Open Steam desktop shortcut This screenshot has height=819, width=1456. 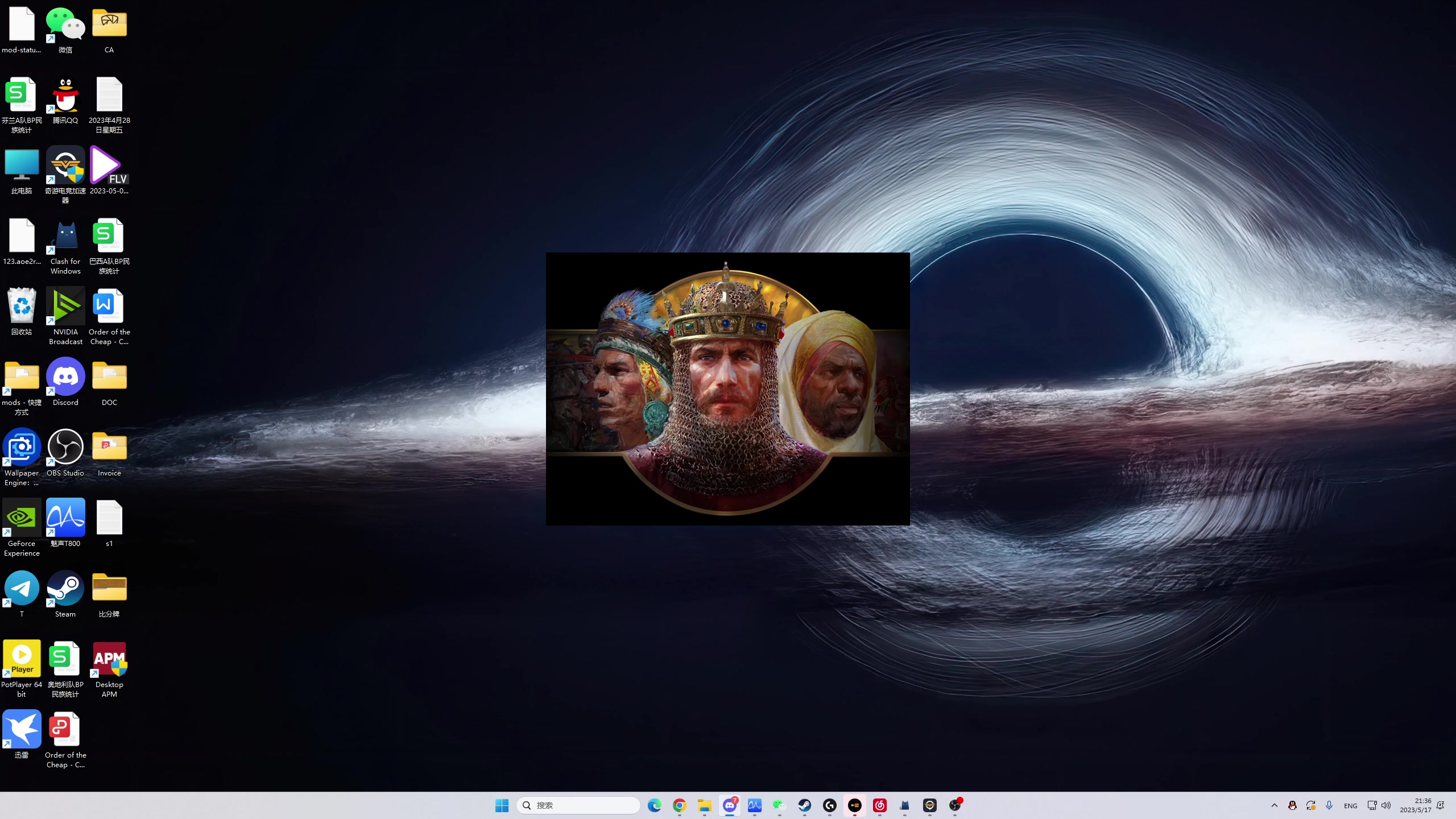[65, 588]
